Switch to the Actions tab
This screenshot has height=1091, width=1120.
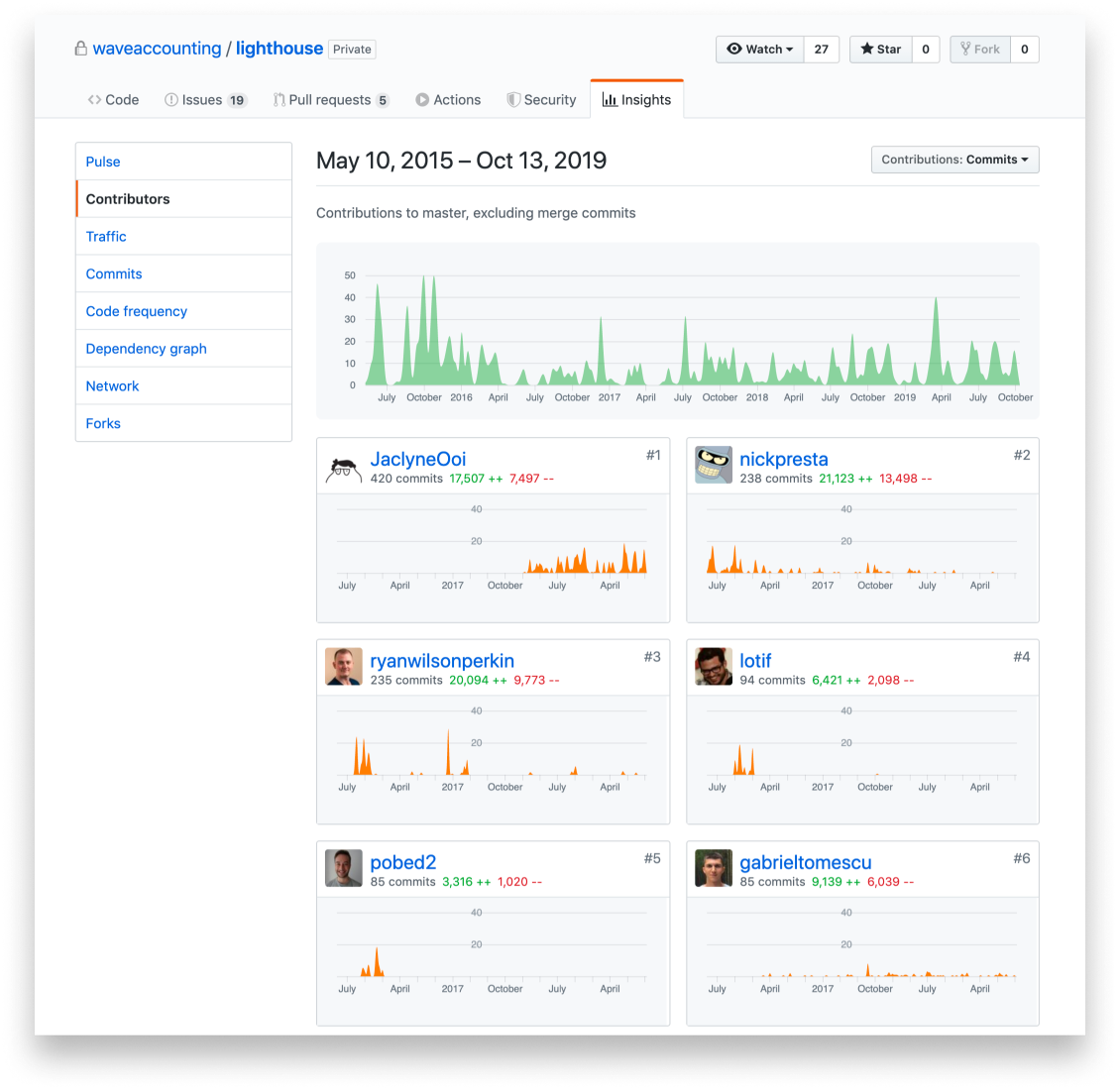(x=448, y=100)
